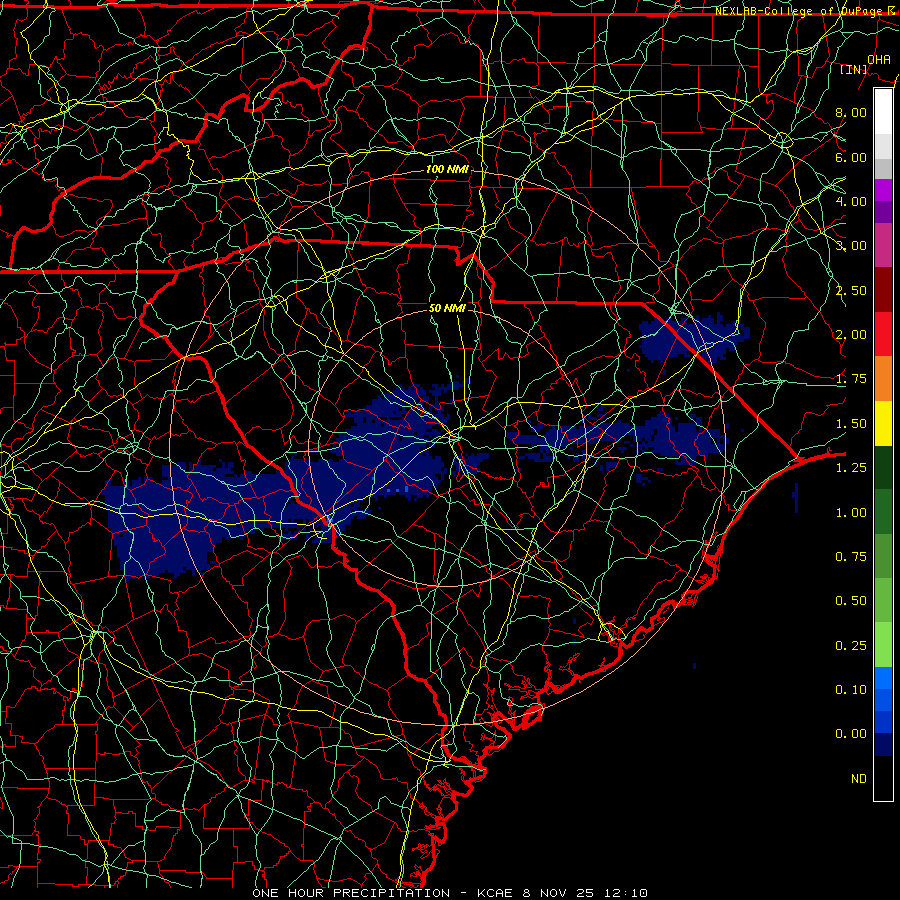900x900 pixels.
Task: Pick the white swatch beside 8.00
Action: click(883, 112)
